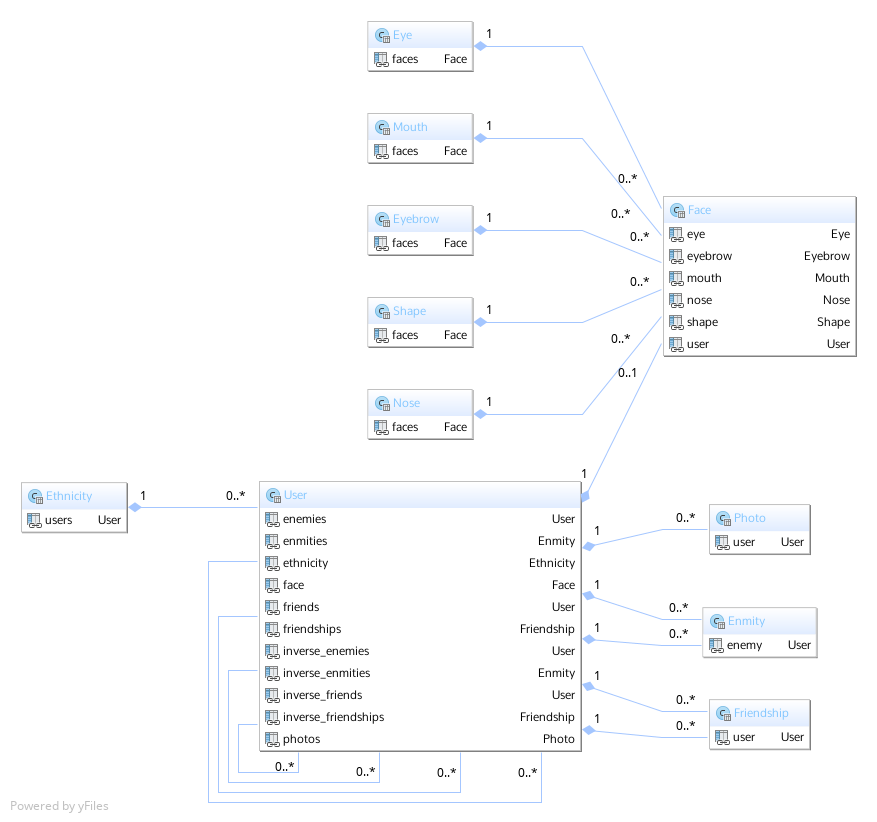The width and height of the screenshot is (877, 822).
Task: Click the Ethnicity type label in User
Action: [x=552, y=563]
